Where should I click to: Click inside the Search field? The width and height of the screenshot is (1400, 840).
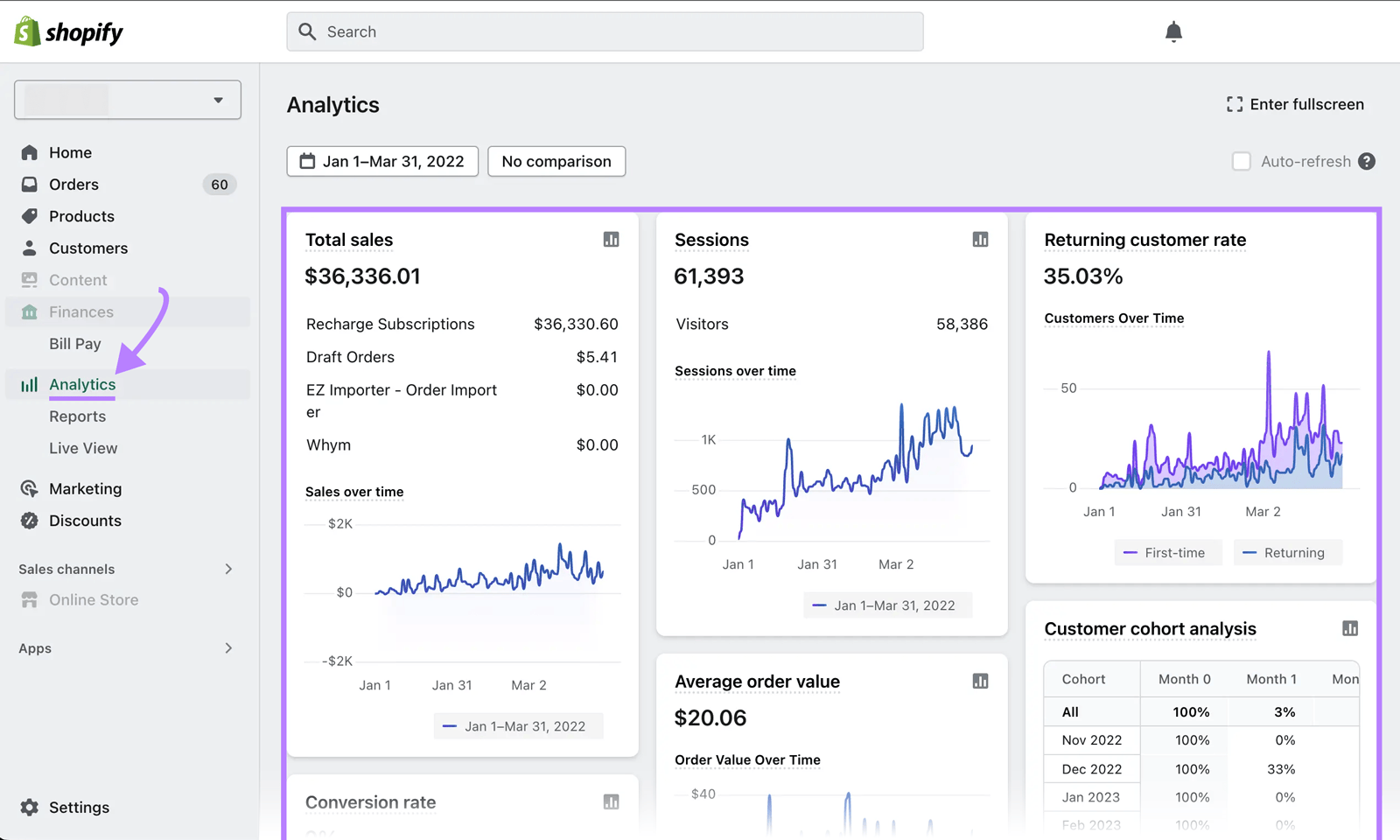(x=604, y=31)
